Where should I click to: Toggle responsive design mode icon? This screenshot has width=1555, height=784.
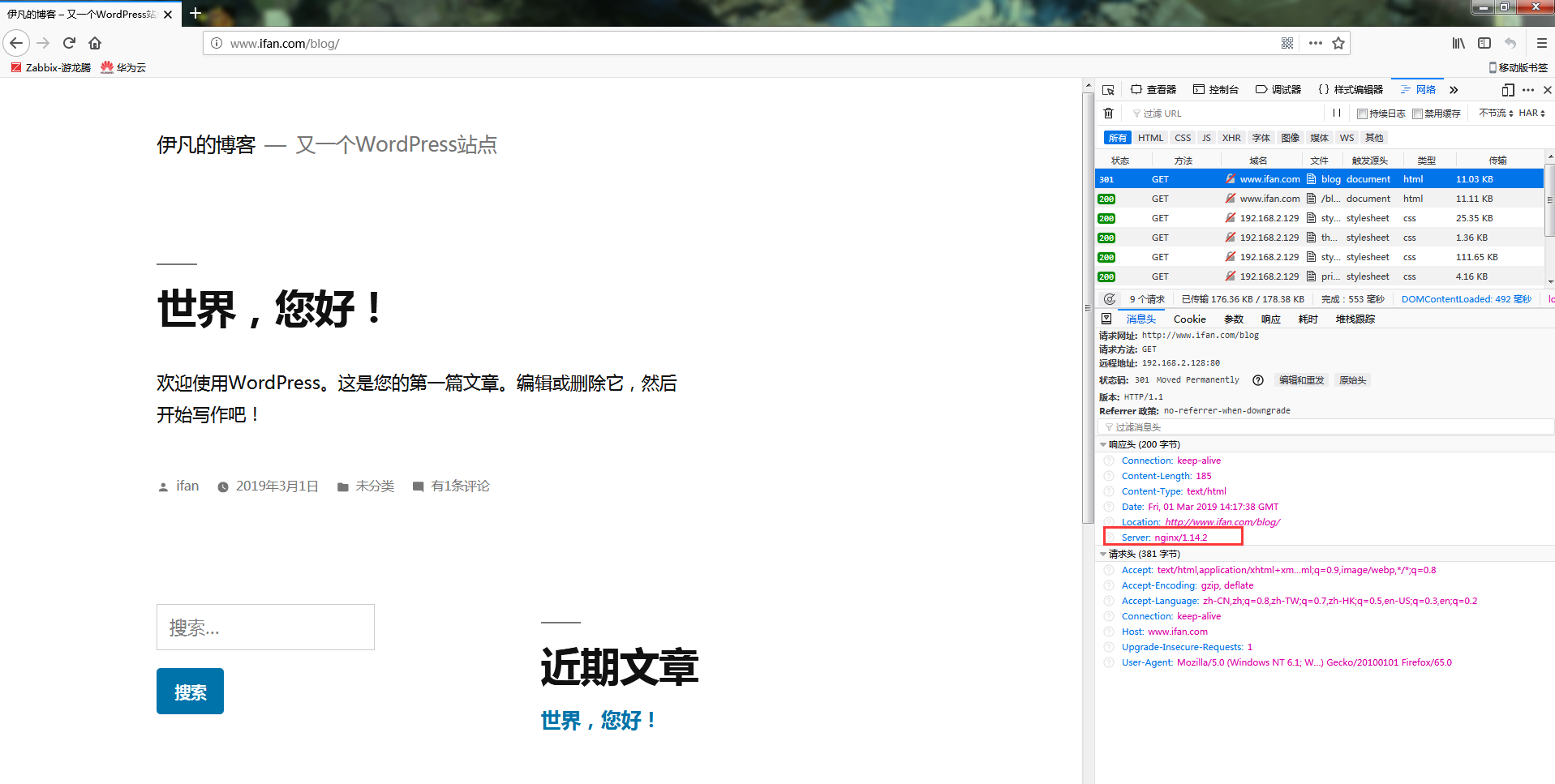tap(1508, 90)
